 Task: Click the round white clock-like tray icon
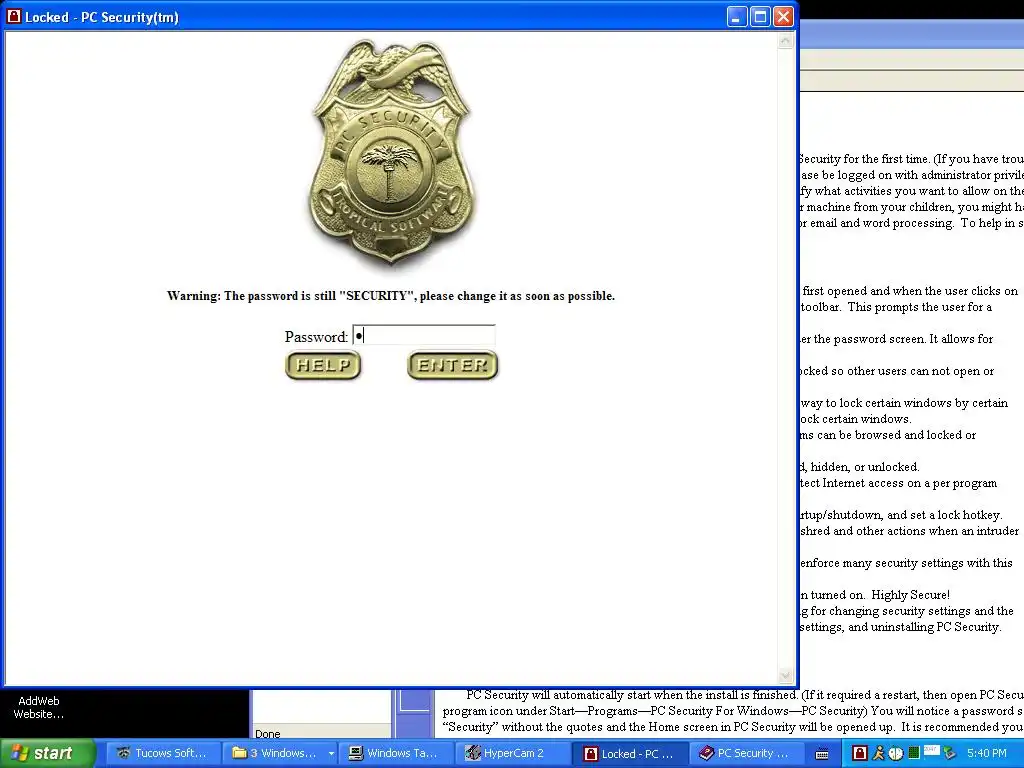(895, 754)
